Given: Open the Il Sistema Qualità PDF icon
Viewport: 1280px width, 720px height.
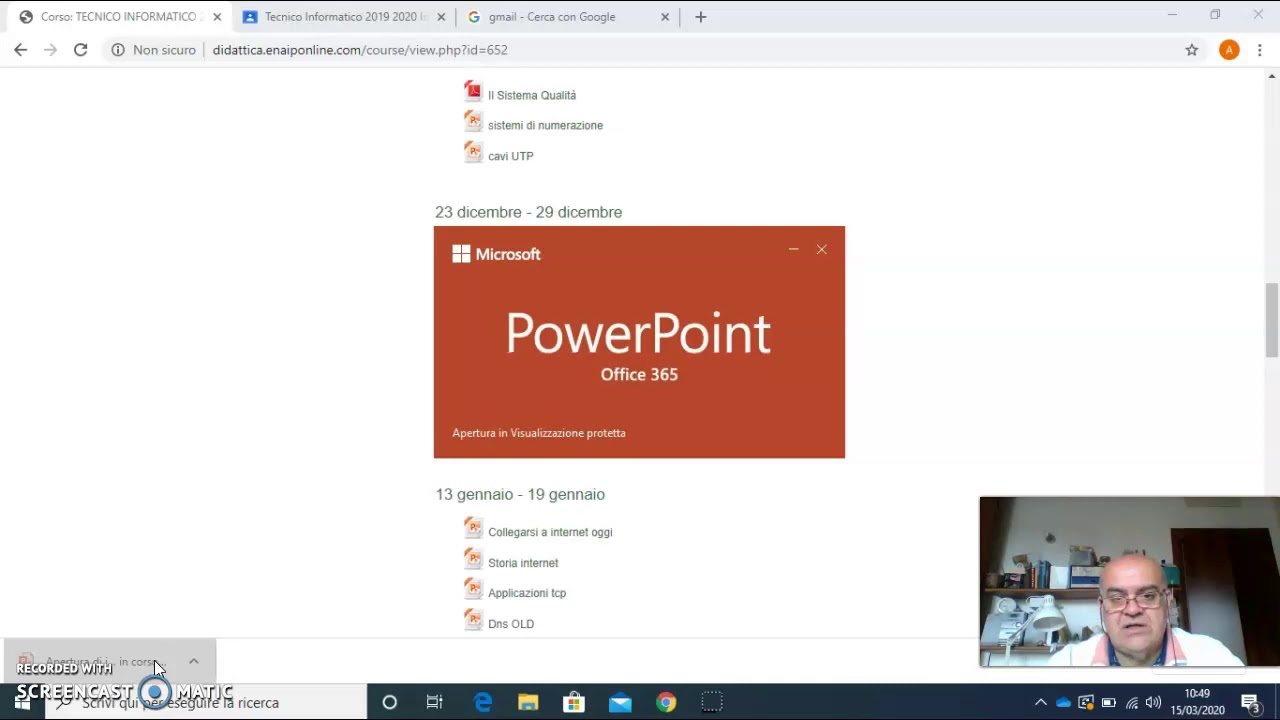Looking at the screenshot, I should point(473,91).
